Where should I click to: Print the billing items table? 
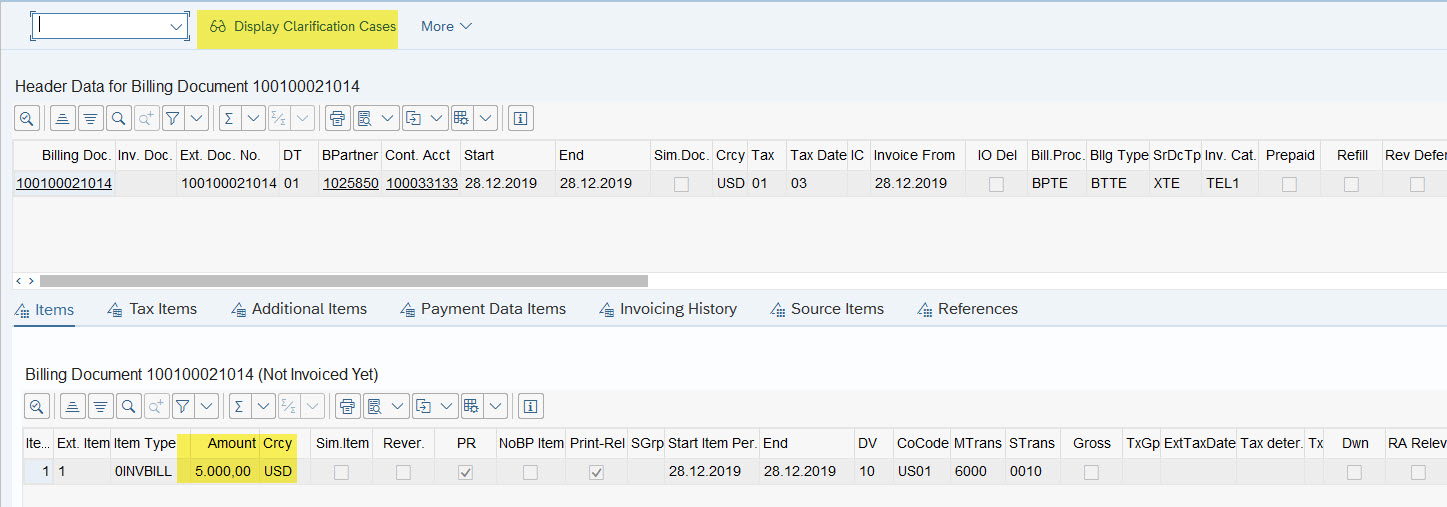point(347,406)
